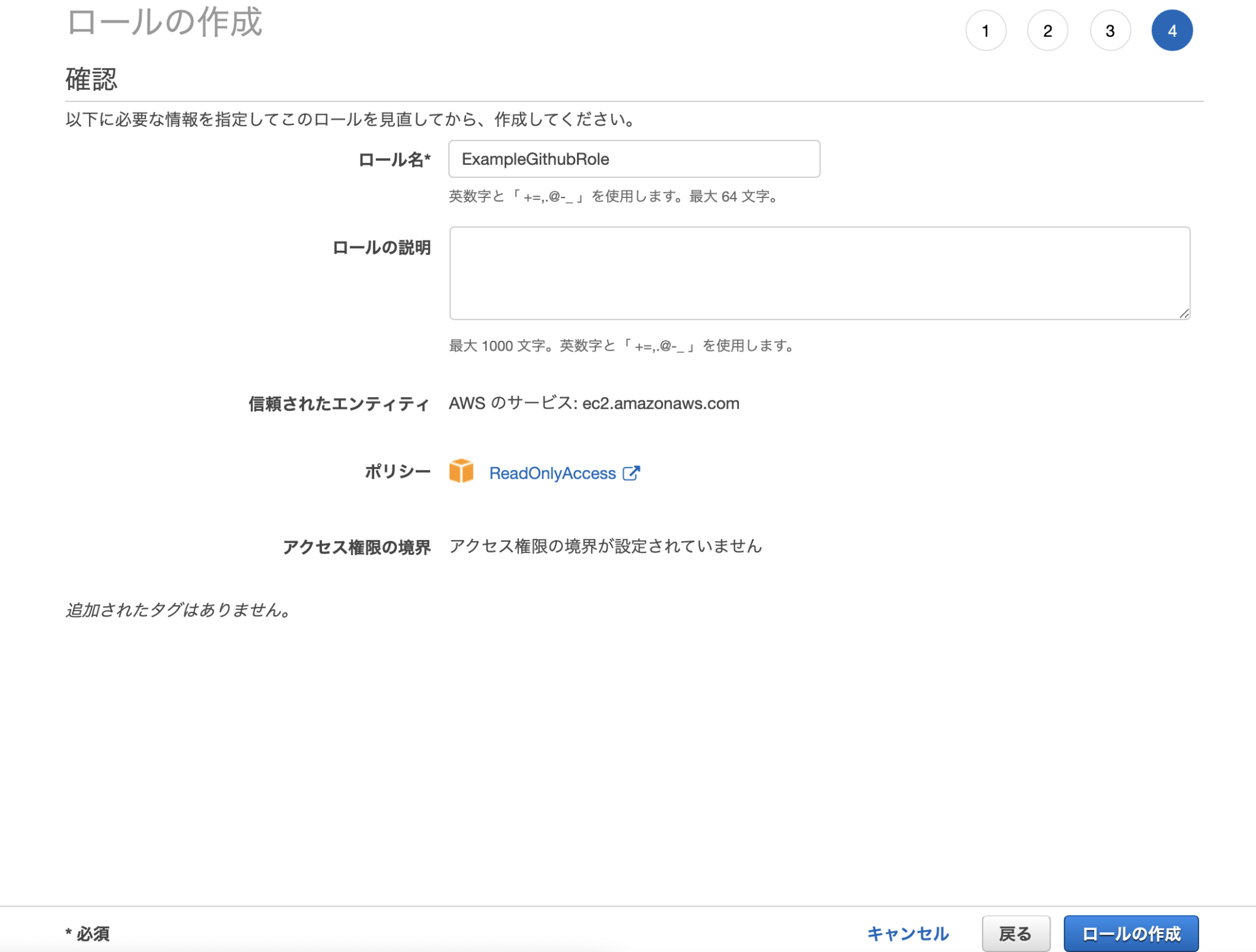
Task: Click the 確認 section heading
Action: point(91,80)
